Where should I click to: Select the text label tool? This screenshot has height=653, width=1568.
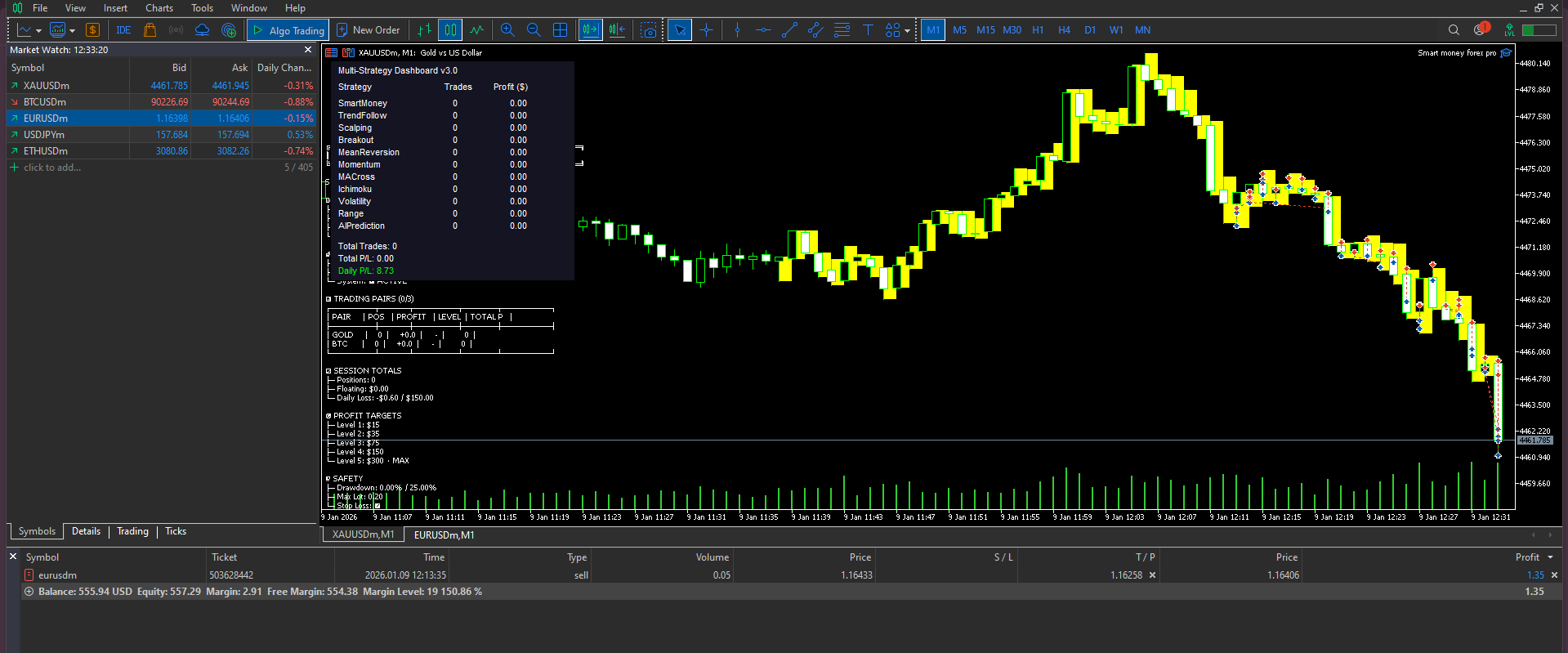[868, 30]
